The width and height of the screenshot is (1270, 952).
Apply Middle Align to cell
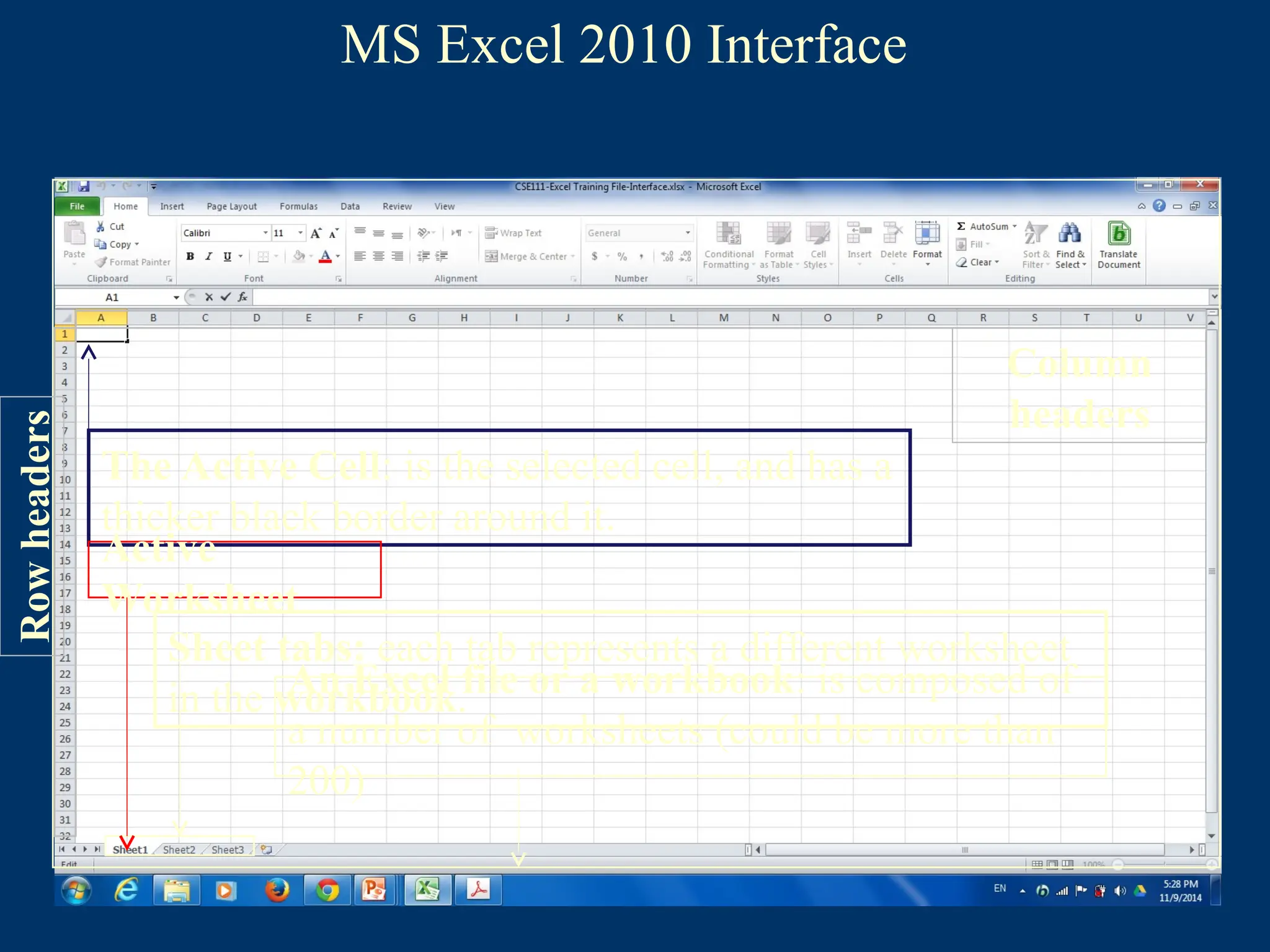[378, 233]
